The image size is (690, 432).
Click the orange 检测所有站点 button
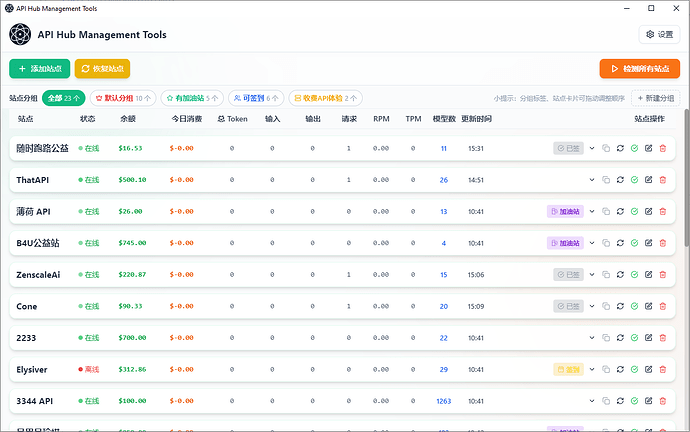pos(640,69)
